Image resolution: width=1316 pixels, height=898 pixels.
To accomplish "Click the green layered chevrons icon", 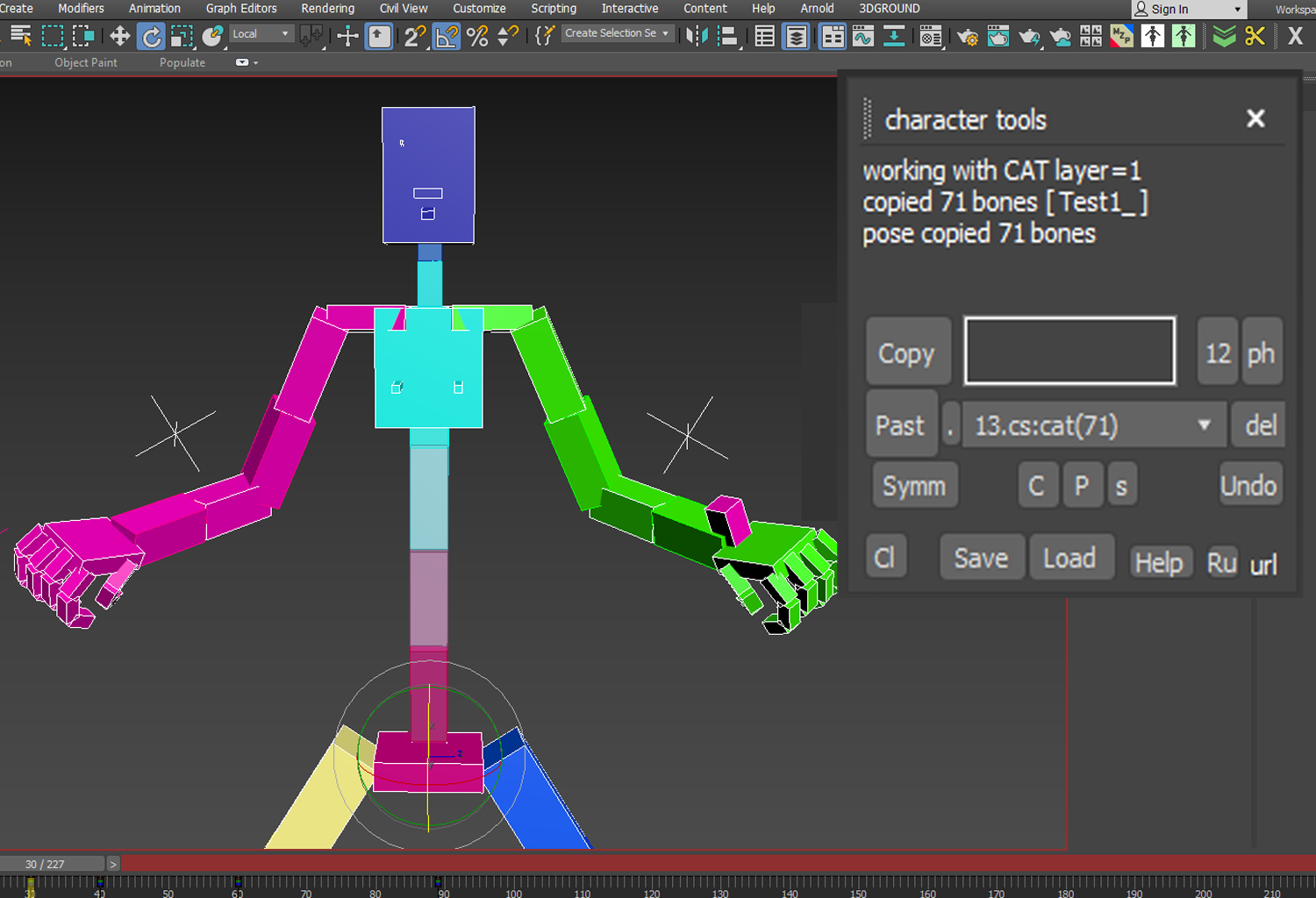I will (x=1224, y=36).
